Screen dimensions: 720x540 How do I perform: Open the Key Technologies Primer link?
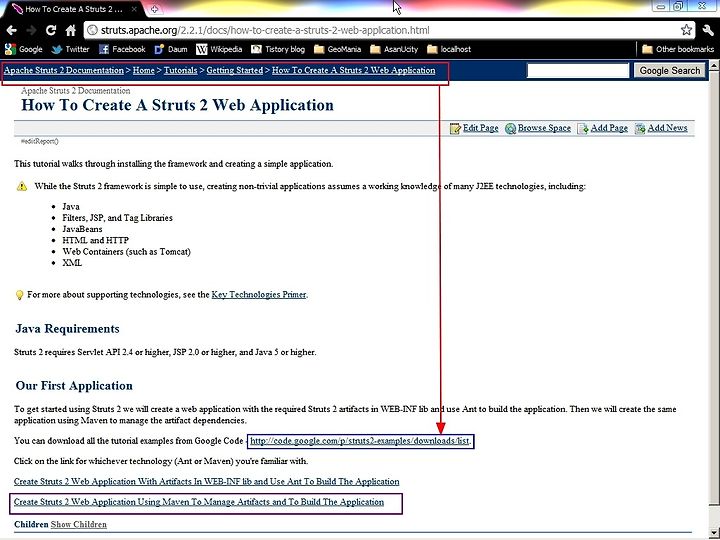[x=259, y=294]
